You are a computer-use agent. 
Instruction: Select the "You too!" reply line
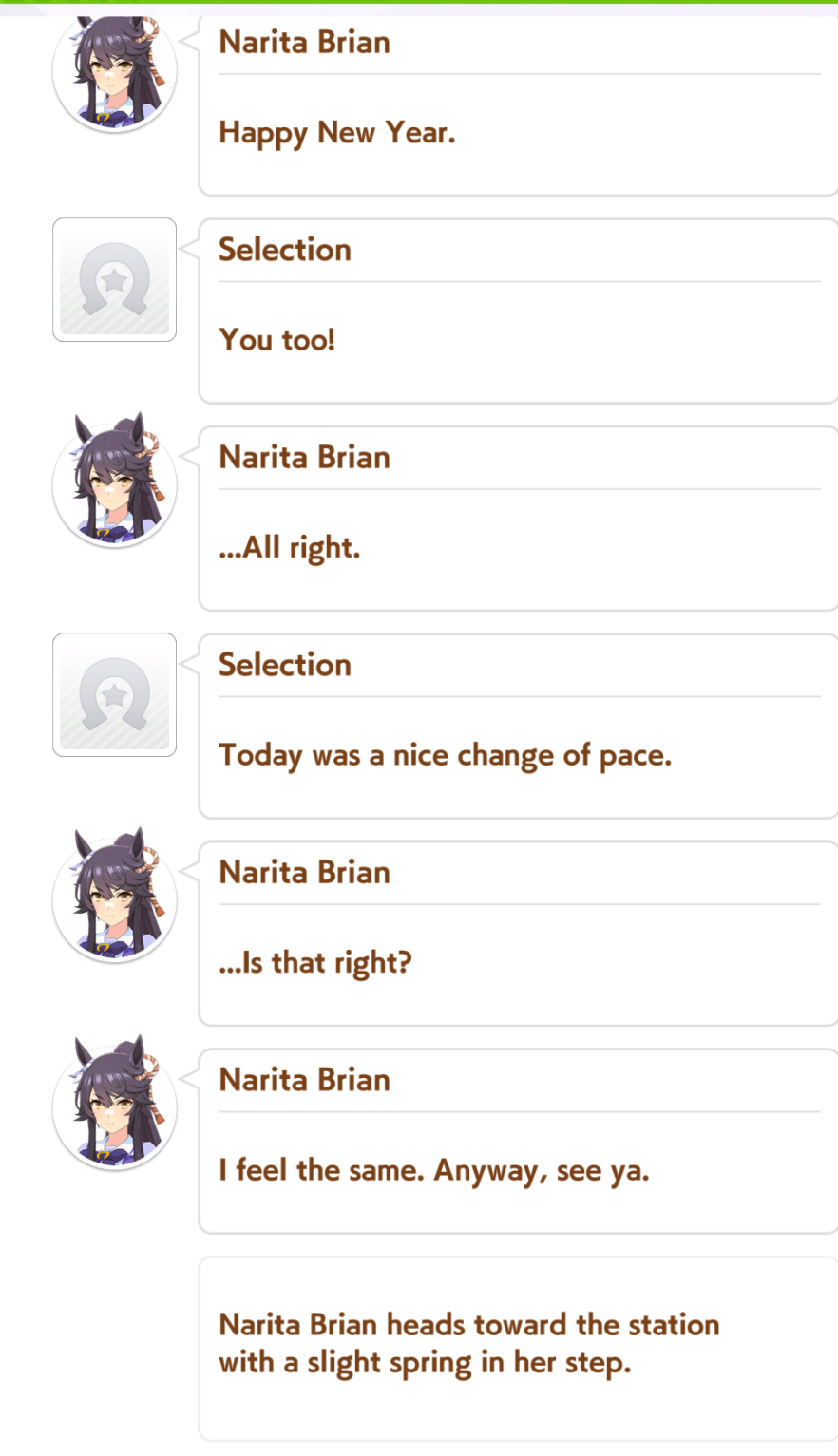277,340
